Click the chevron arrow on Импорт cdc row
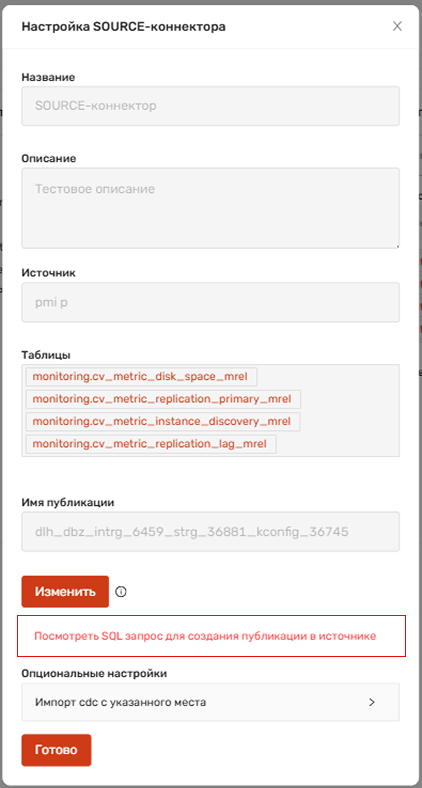The width and height of the screenshot is (422, 788). click(372, 703)
